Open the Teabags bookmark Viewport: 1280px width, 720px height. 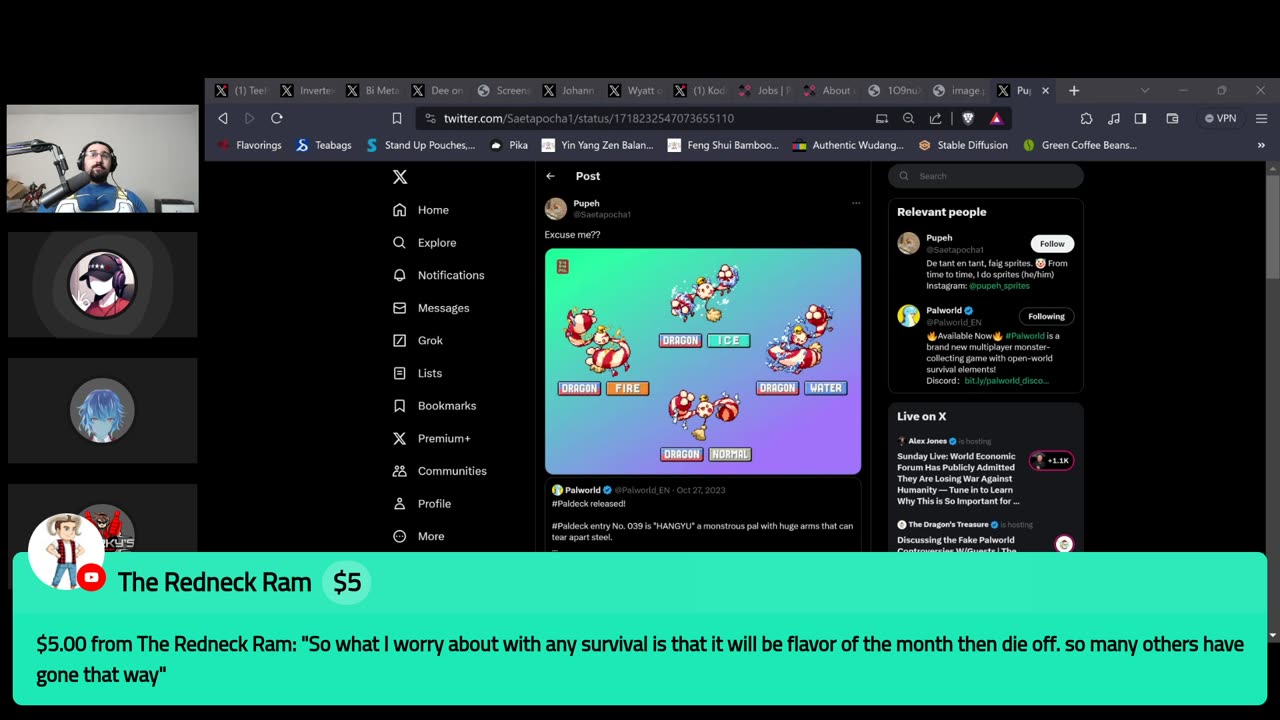pyautogui.click(x=324, y=145)
